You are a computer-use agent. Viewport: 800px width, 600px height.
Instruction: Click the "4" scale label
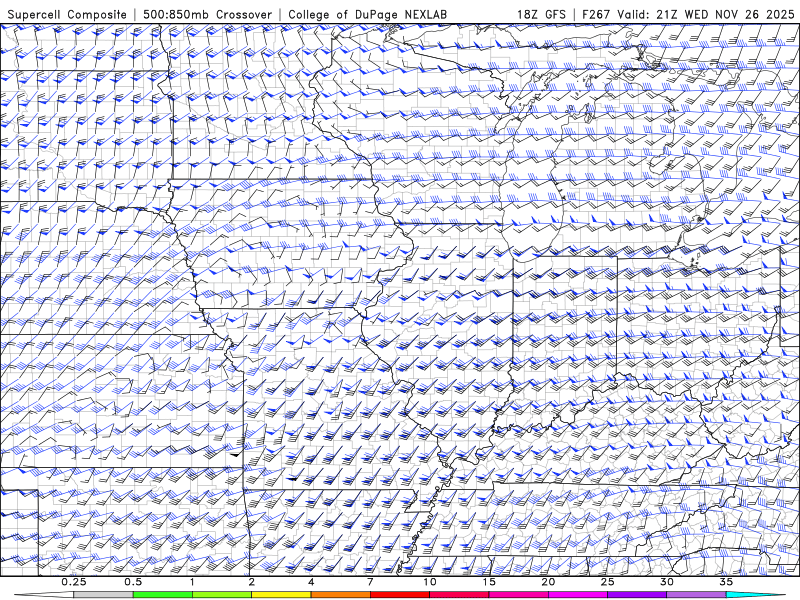(311, 582)
